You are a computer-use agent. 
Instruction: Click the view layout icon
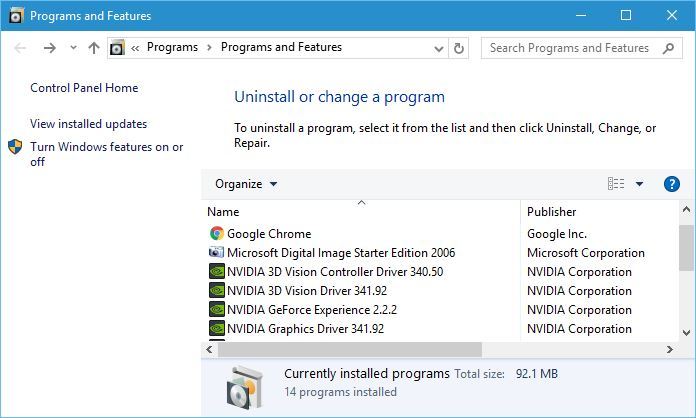616,184
